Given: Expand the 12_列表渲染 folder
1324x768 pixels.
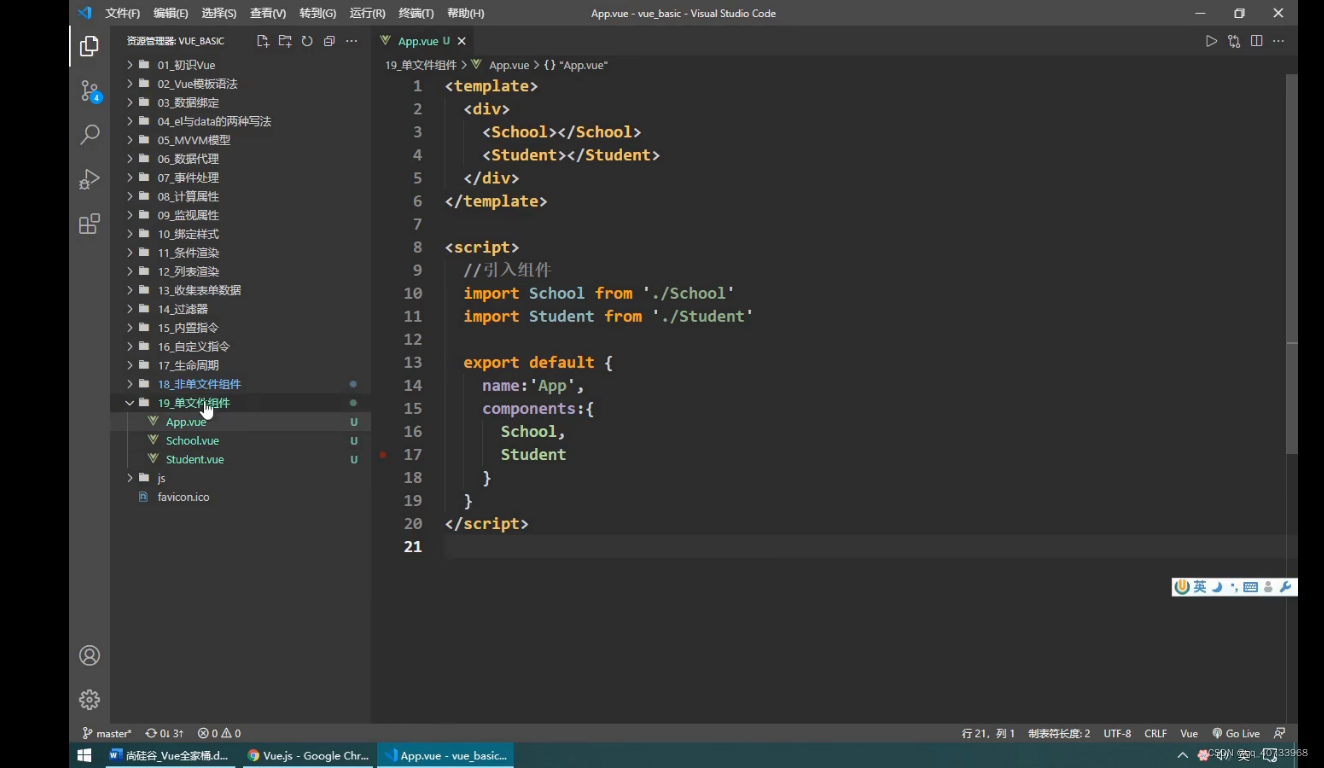Looking at the screenshot, I should [x=240, y=271].
